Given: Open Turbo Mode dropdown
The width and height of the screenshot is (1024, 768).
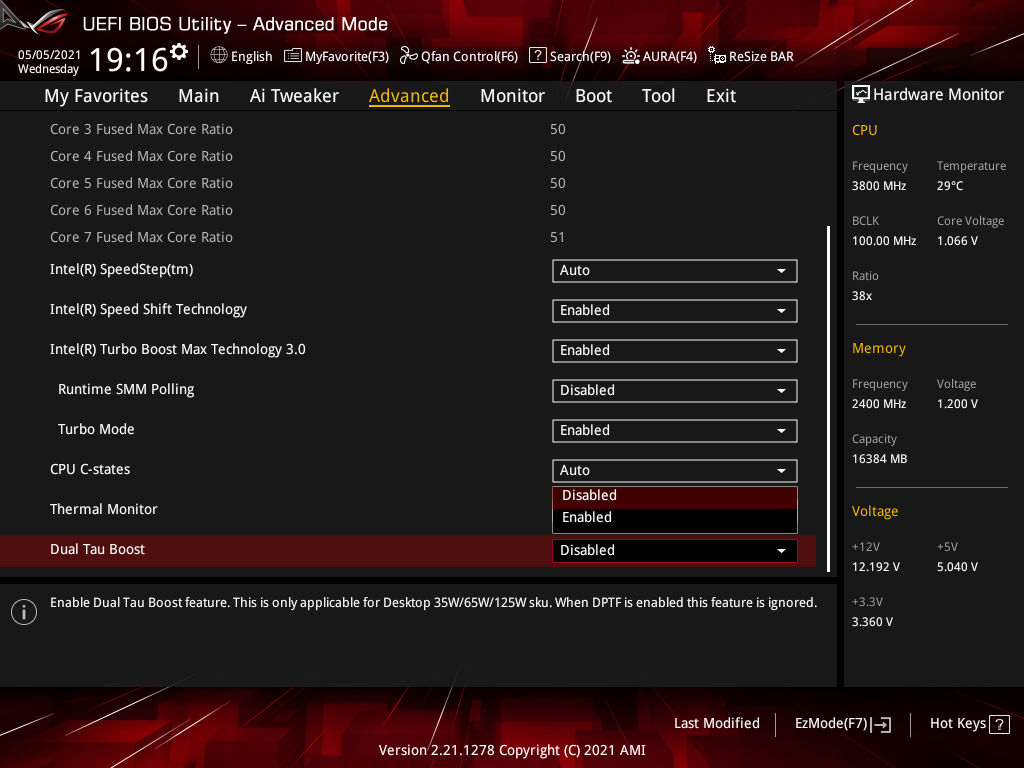Looking at the screenshot, I should coord(675,430).
